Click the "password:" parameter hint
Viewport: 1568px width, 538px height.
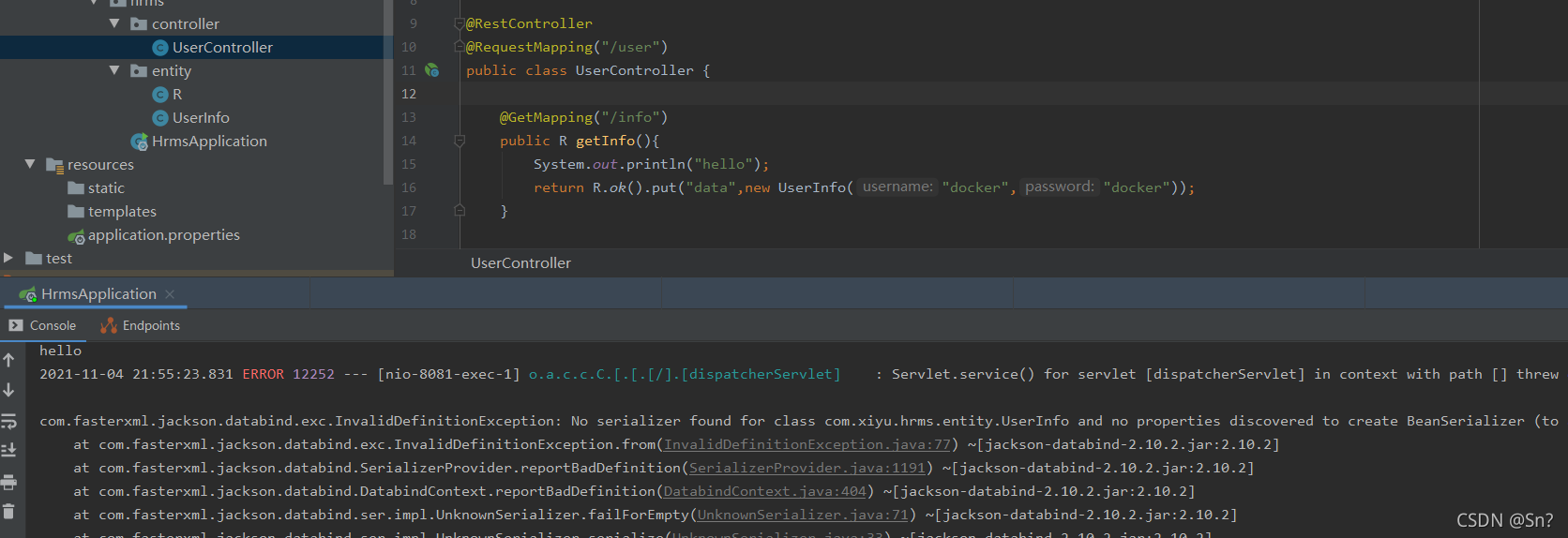[1060, 187]
